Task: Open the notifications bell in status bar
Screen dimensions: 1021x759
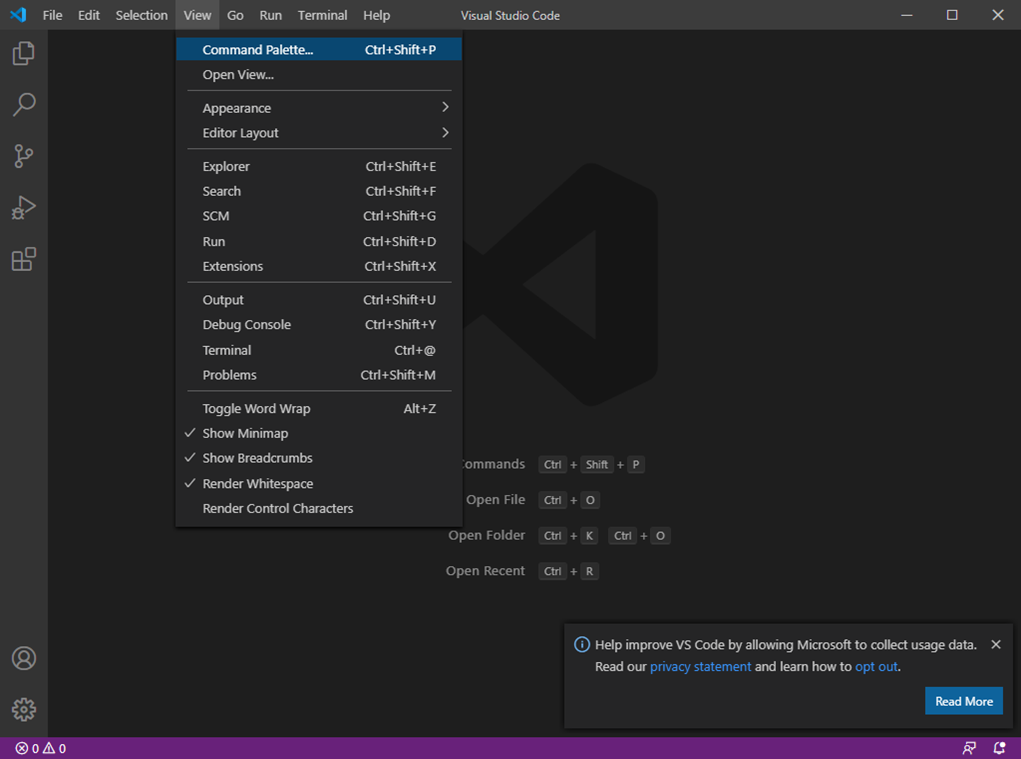Action: (999, 748)
